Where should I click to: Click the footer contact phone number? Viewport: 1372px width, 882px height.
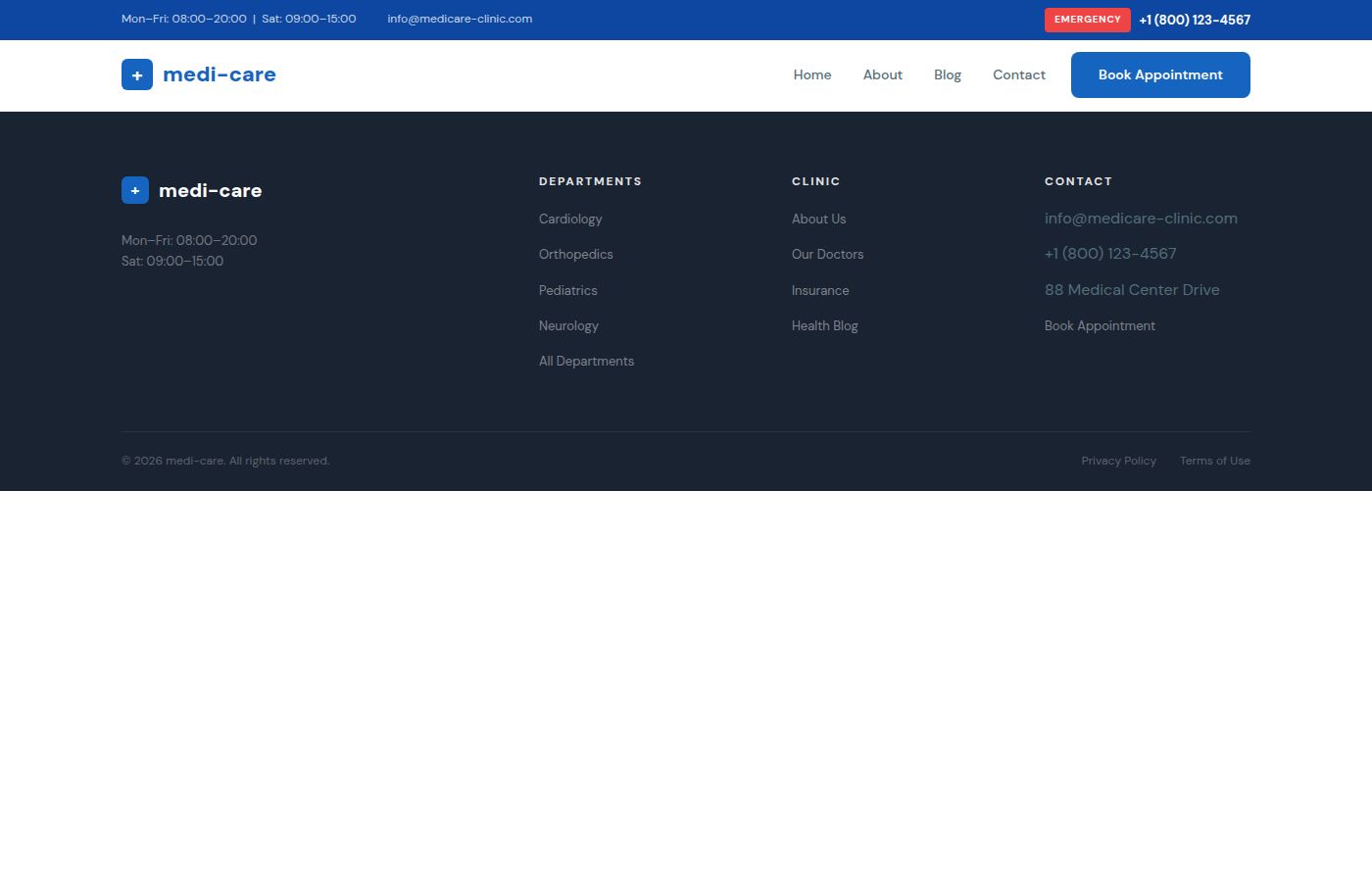1110,254
